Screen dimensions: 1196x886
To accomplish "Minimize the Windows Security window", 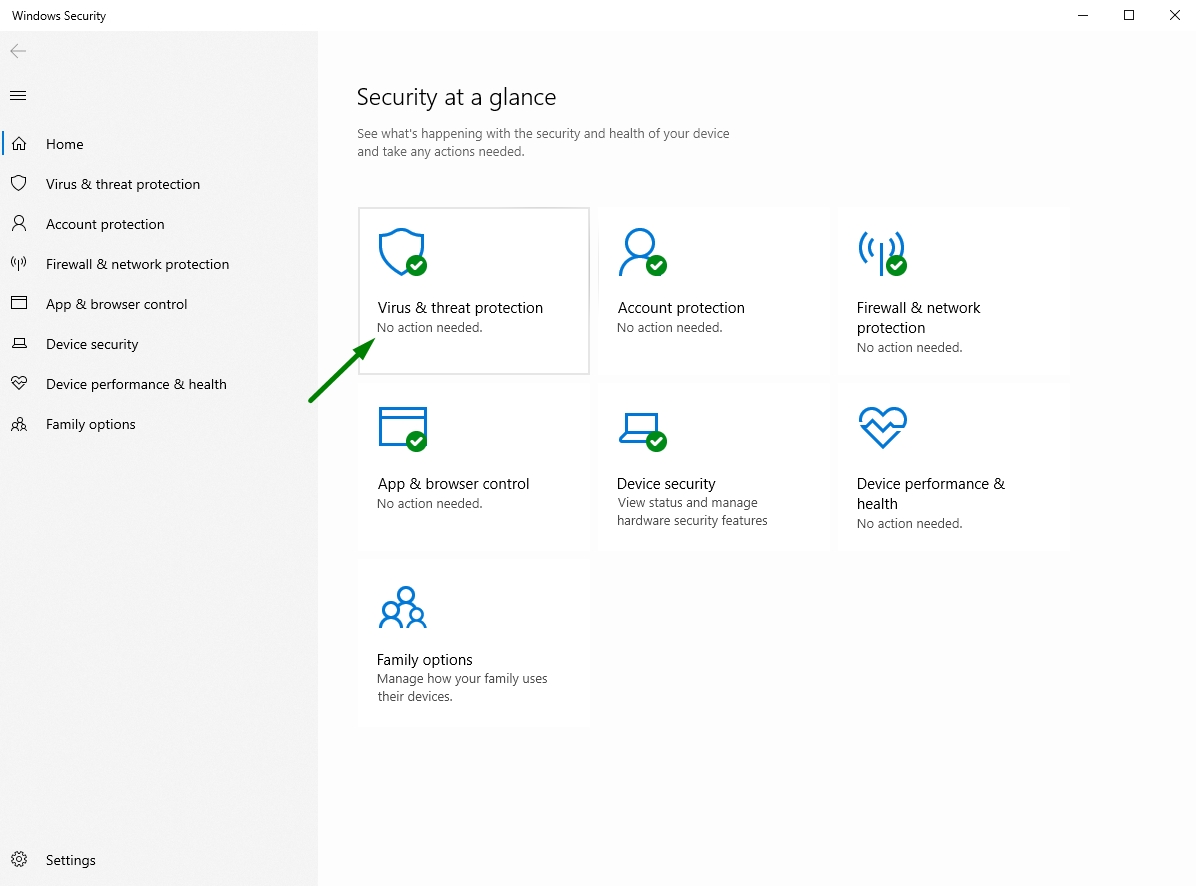I will point(1082,15).
